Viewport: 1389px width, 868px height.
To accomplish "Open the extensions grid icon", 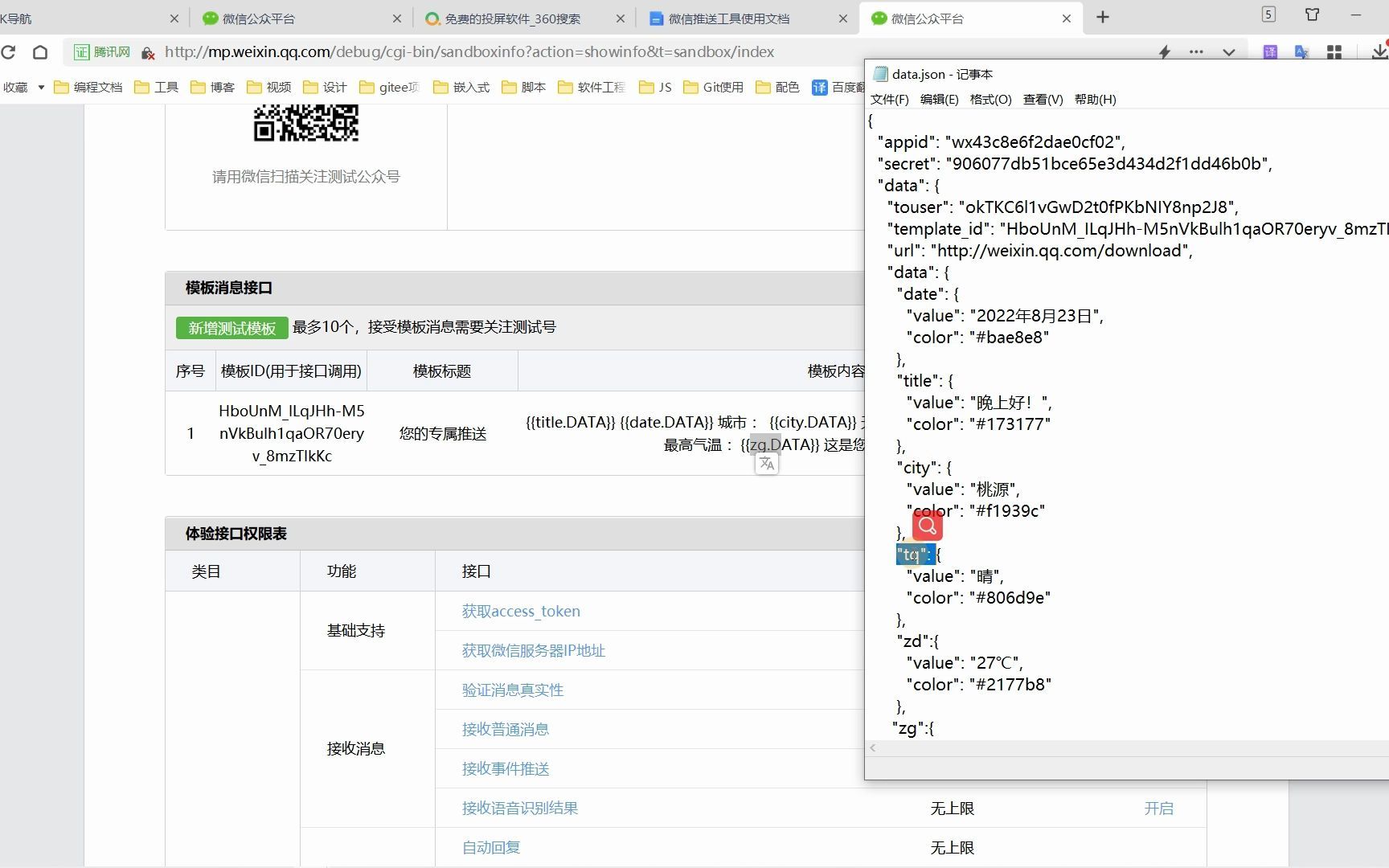I will pos(1334,52).
